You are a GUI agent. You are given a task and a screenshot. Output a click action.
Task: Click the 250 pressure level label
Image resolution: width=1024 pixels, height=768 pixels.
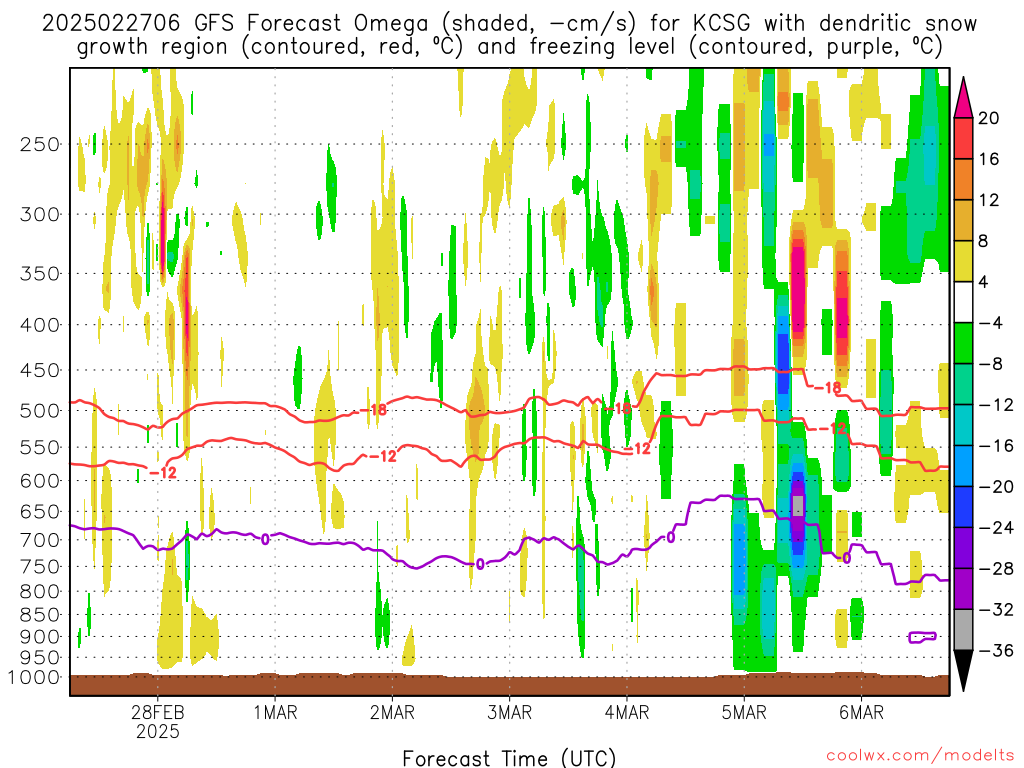[40, 144]
